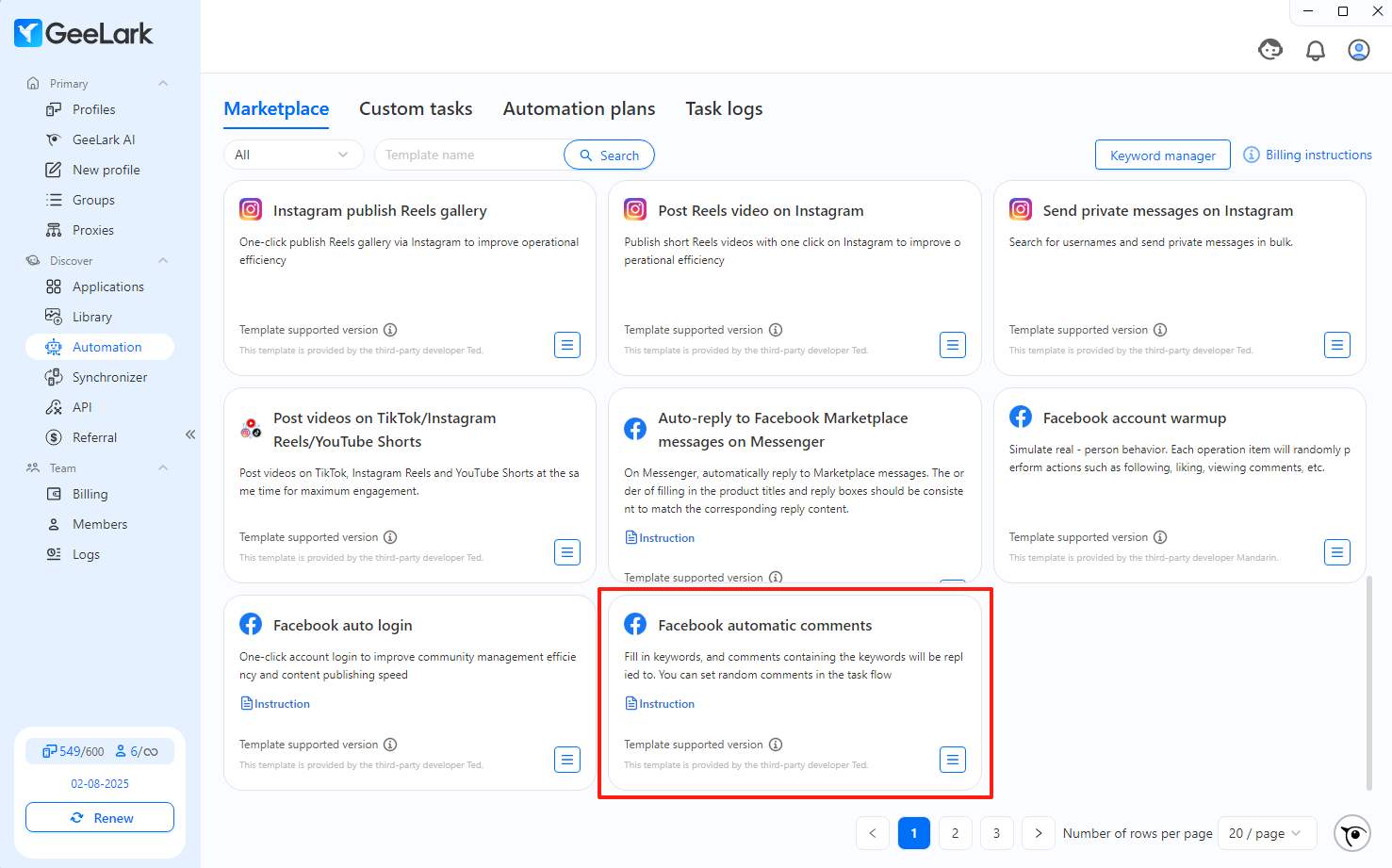Click the 549/600 profiles quota indicator
Image resolution: width=1392 pixels, height=868 pixels.
pyautogui.click(x=74, y=751)
